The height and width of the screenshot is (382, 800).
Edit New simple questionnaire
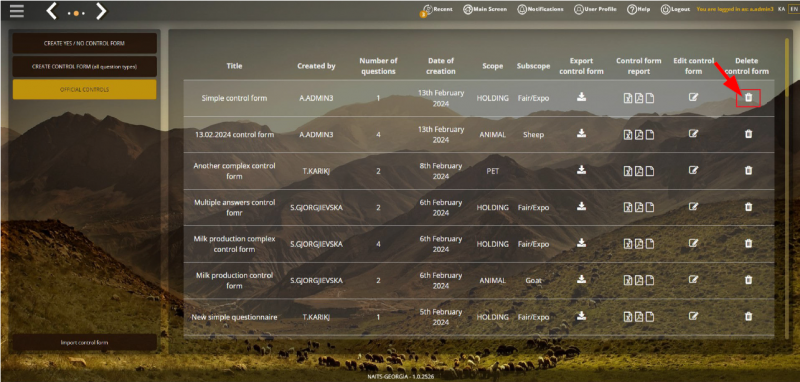(693, 316)
